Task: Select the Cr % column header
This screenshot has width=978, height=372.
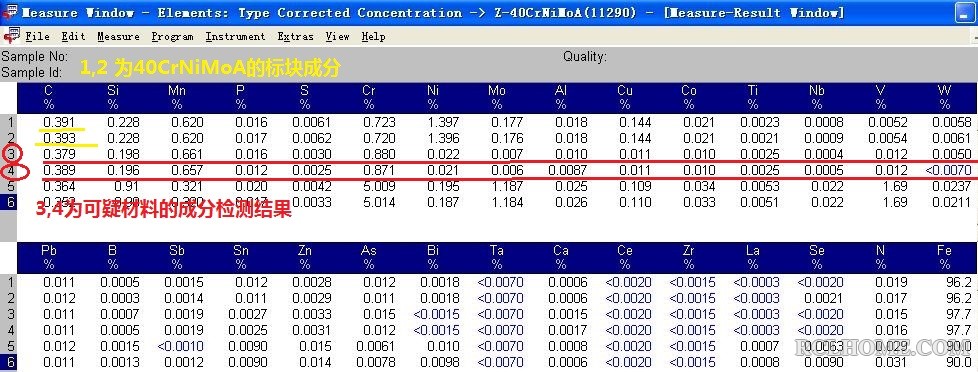Action: (369, 97)
